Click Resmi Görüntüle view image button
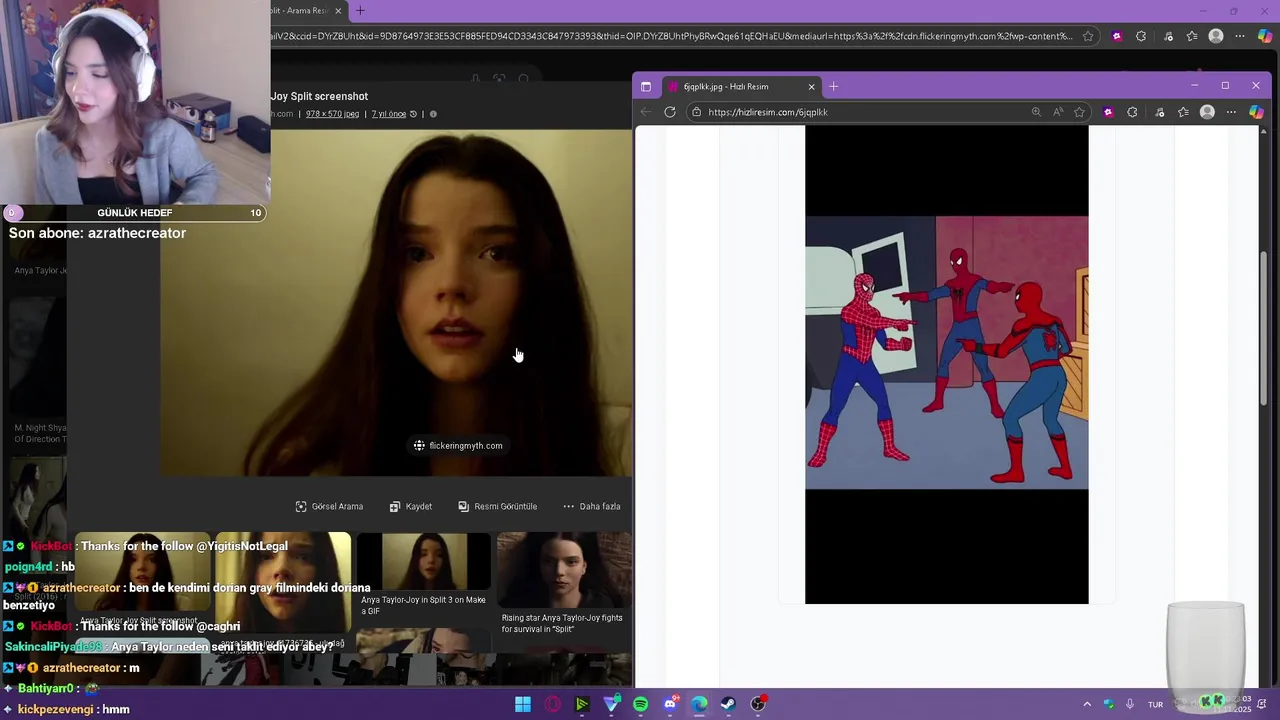1280x720 pixels. pyautogui.click(x=497, y=506)
